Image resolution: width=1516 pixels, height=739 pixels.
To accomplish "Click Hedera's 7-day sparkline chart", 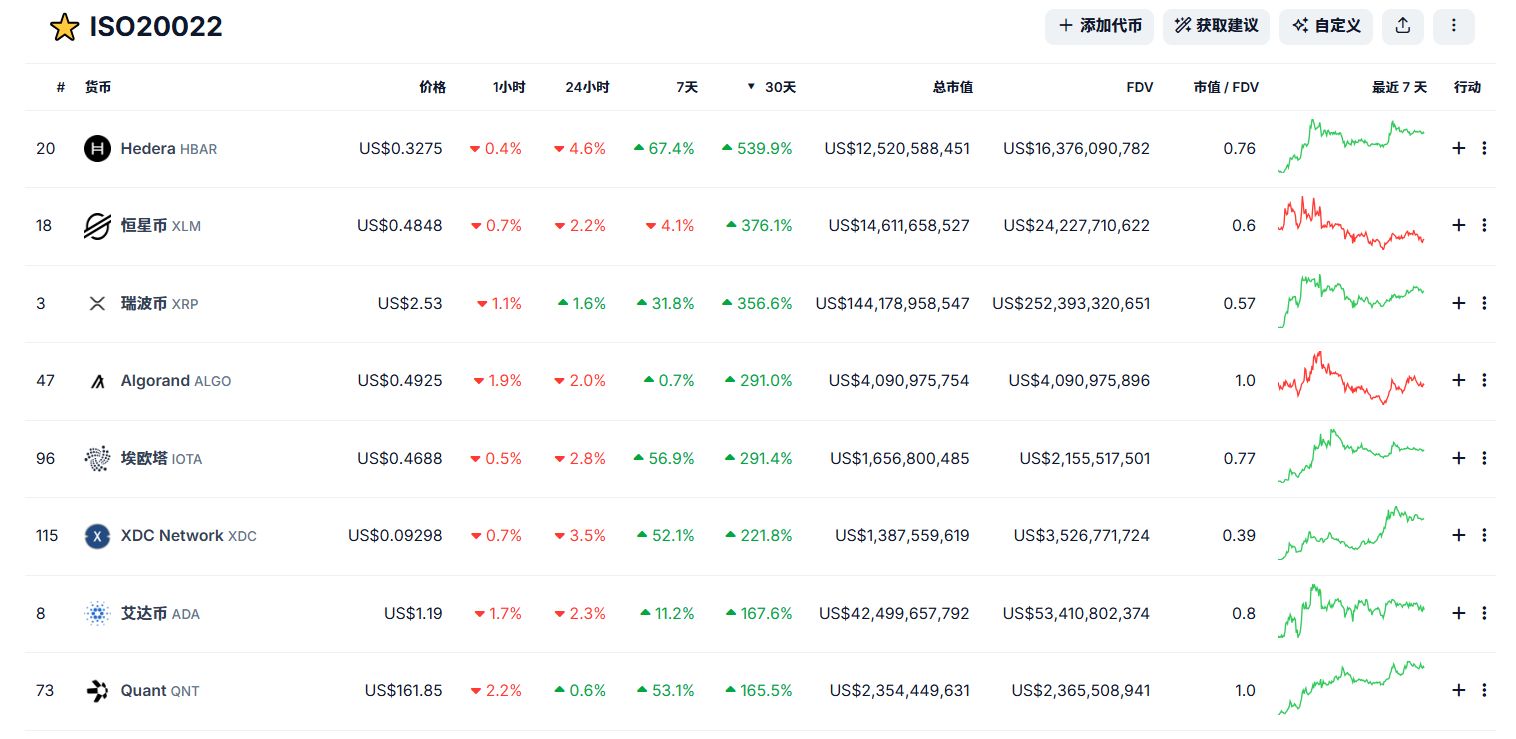I will pos(1351,146).
